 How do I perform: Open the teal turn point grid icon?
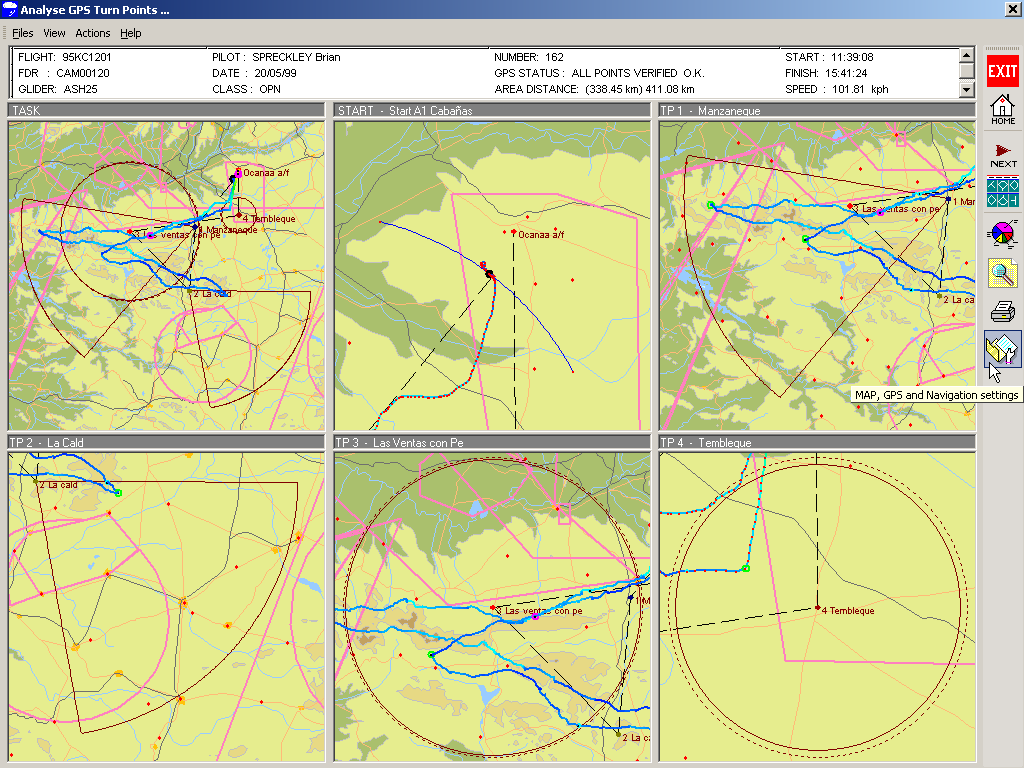tap(1003, 191)
